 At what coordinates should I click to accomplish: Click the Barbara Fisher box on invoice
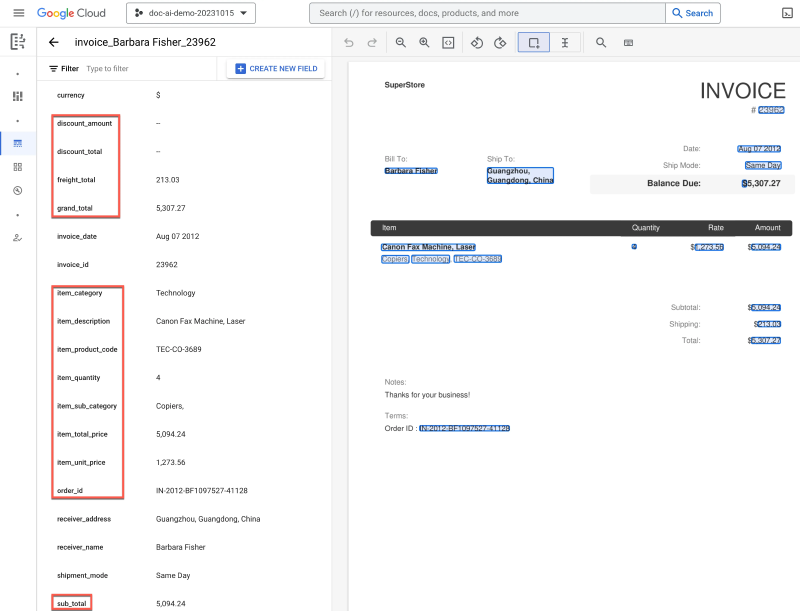click(411, 171)
